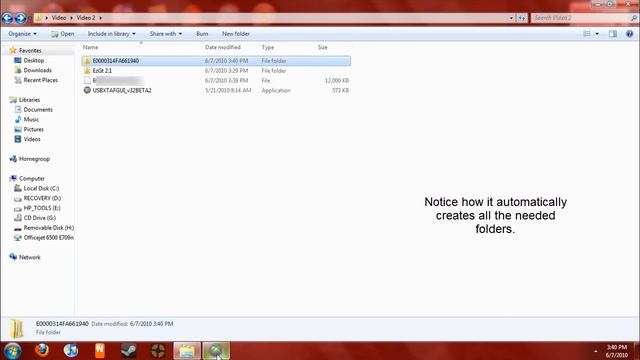The image size is (640, 360).
Task: Open Local Disk (C:)
Action: (x=41, y=188)
